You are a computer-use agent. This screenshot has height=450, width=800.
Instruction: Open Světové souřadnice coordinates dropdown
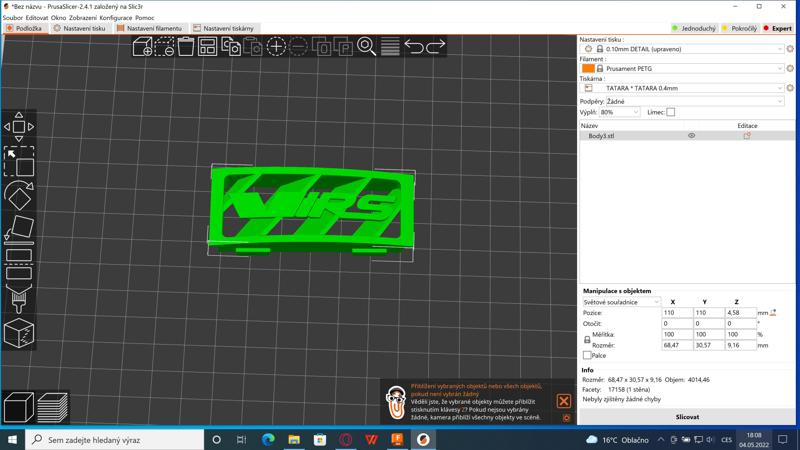pyautogui.click(x=621, y=302)
